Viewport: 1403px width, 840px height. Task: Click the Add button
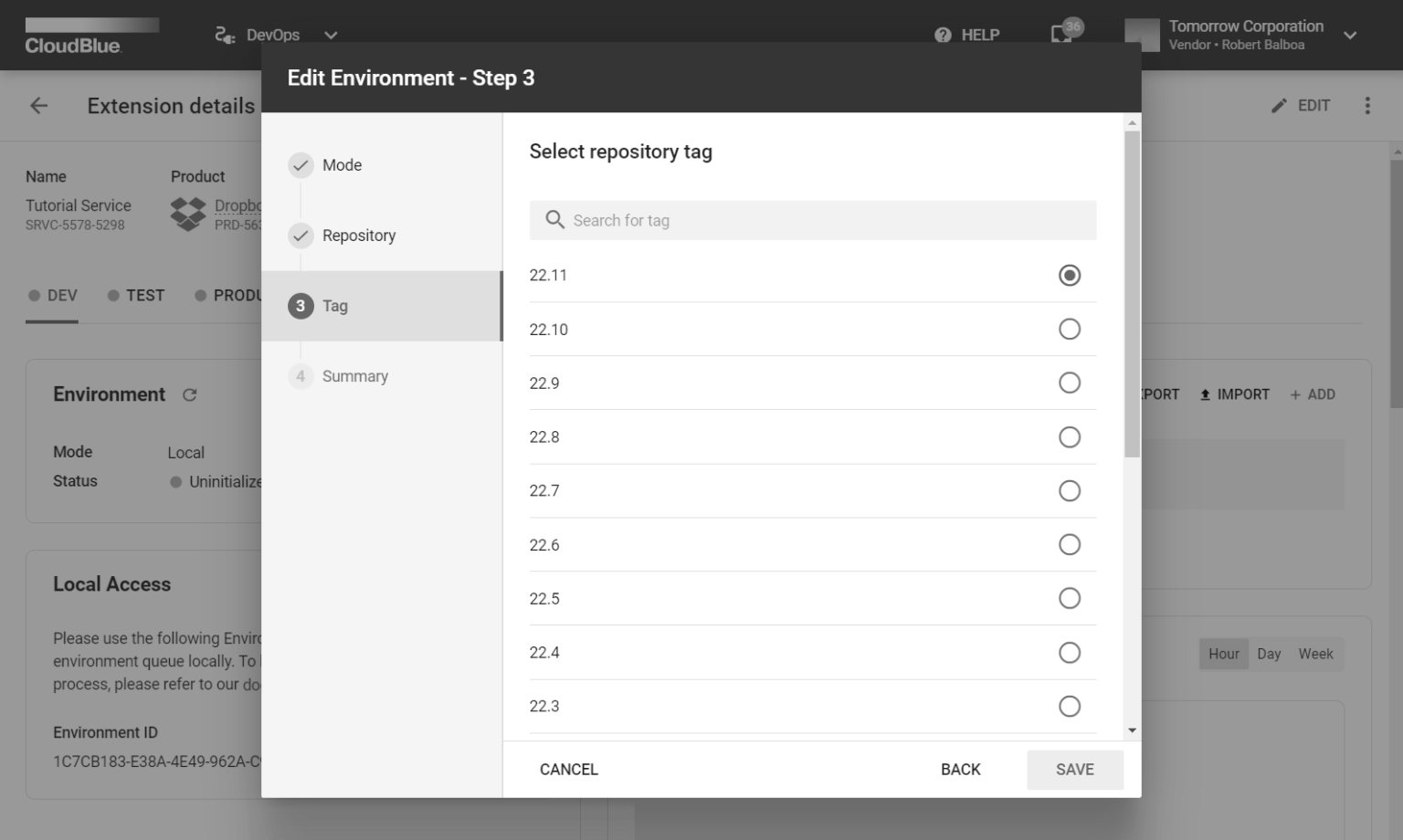(1313, 394)
